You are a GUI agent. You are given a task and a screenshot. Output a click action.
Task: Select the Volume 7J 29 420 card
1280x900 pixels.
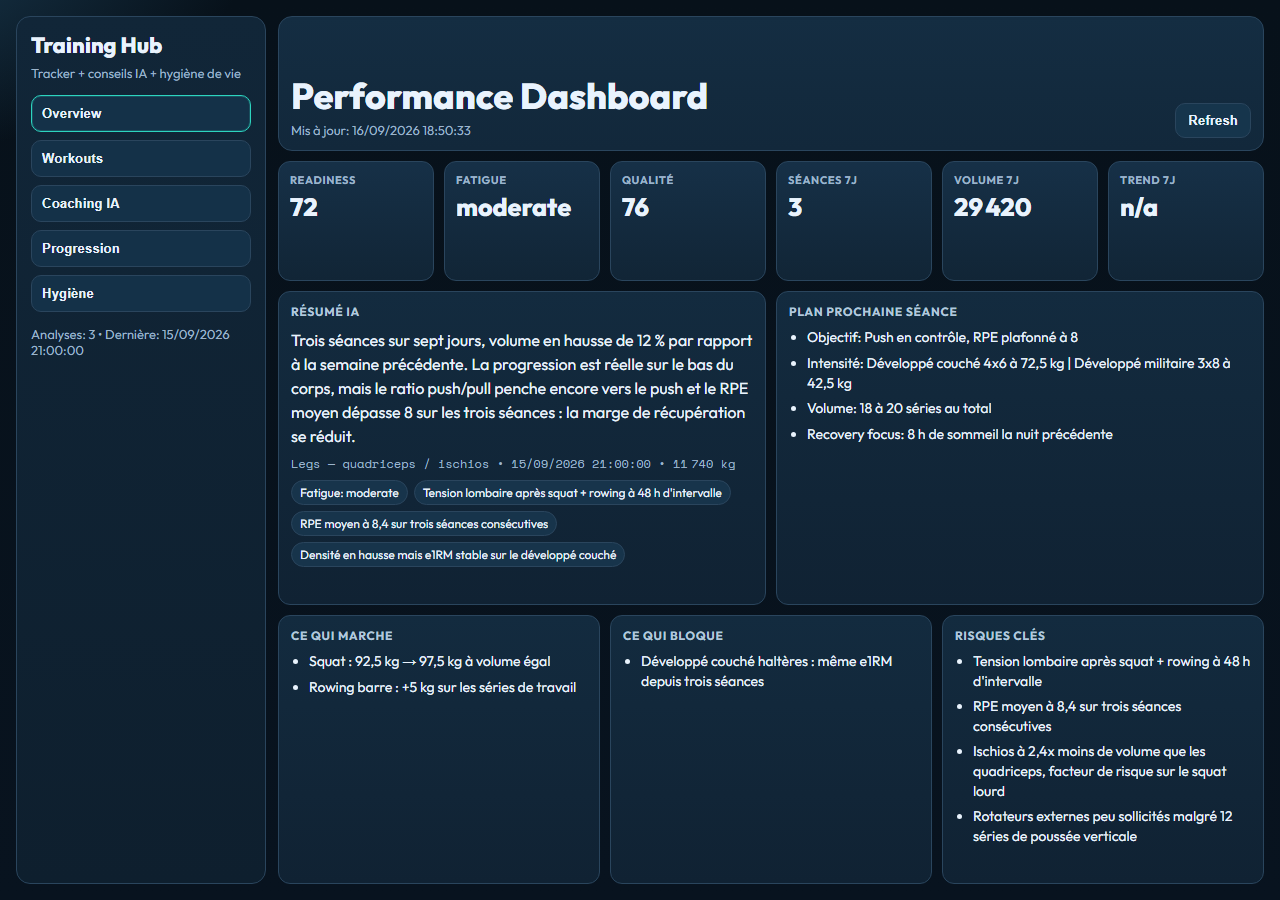pyautogui.click(x=1020, y=221)
